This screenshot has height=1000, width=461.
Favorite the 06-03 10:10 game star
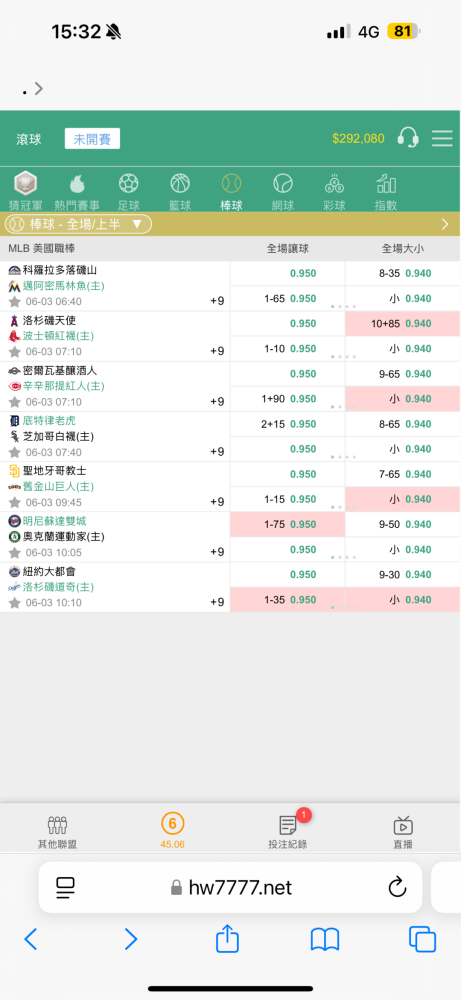coord(15,602)
